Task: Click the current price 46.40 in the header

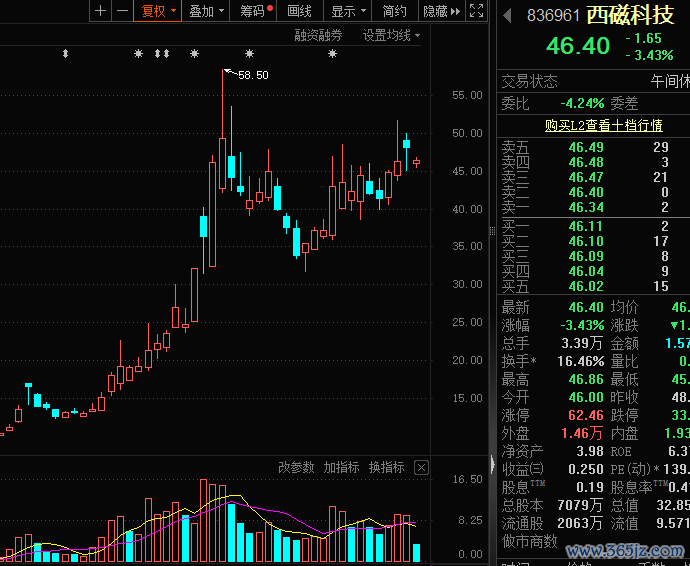Action: (578, 46)
